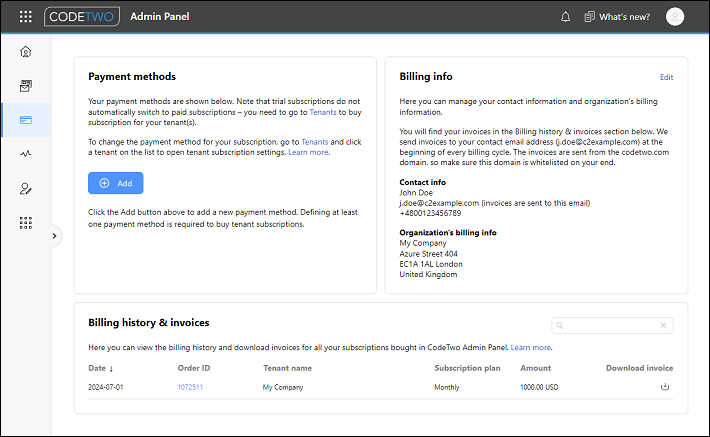This screenshot has height=437, width=710.
Task: Click the Billing history & invoices heading
Action: tap(149, 322)
